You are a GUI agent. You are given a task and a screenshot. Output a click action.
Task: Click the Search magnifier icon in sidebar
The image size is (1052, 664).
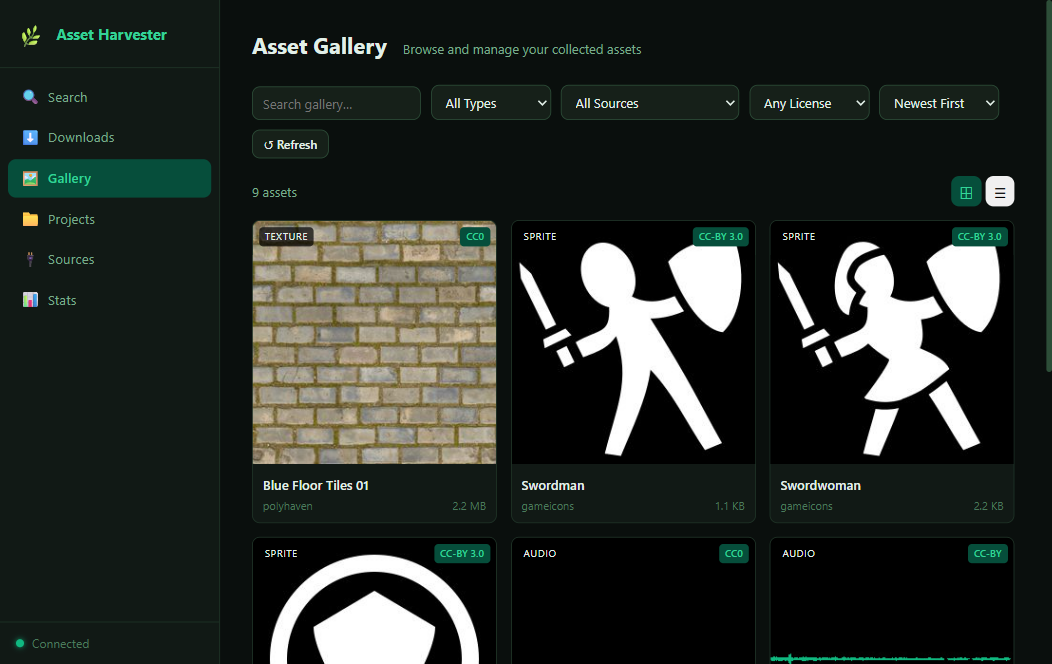click(x=30, y=97)
